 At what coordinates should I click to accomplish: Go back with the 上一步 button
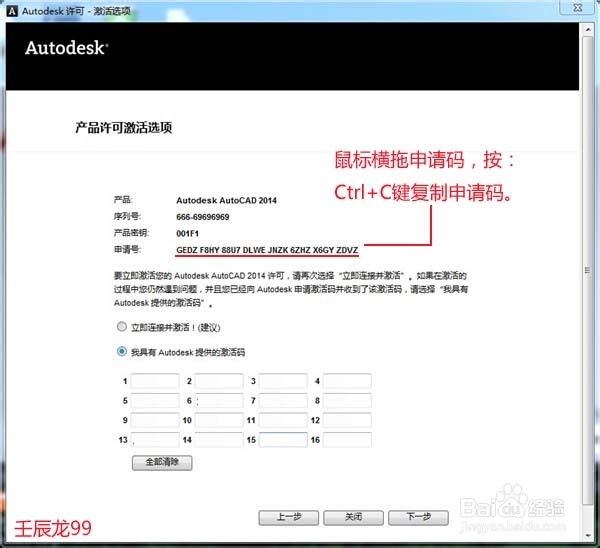click(289, 517)
